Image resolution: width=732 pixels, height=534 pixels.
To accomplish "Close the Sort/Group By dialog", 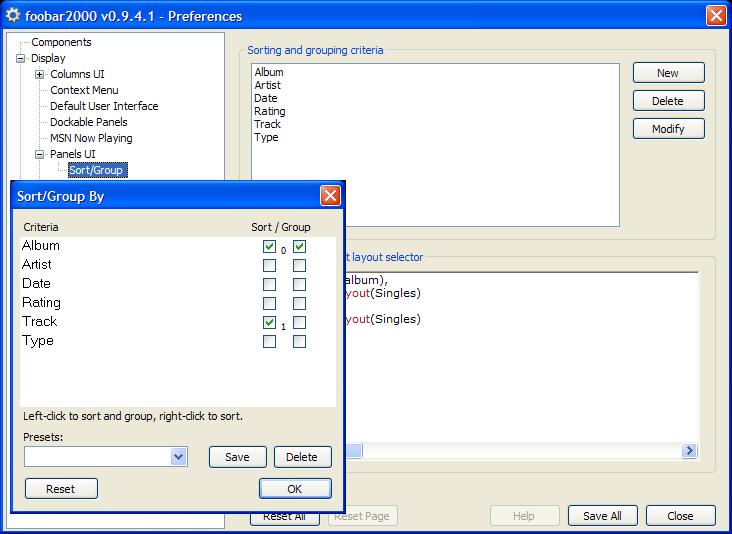I will click(x=330, y=196).
